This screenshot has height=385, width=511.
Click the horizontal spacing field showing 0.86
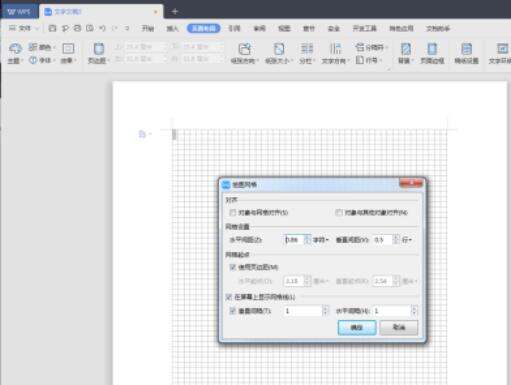pos(294,240)
